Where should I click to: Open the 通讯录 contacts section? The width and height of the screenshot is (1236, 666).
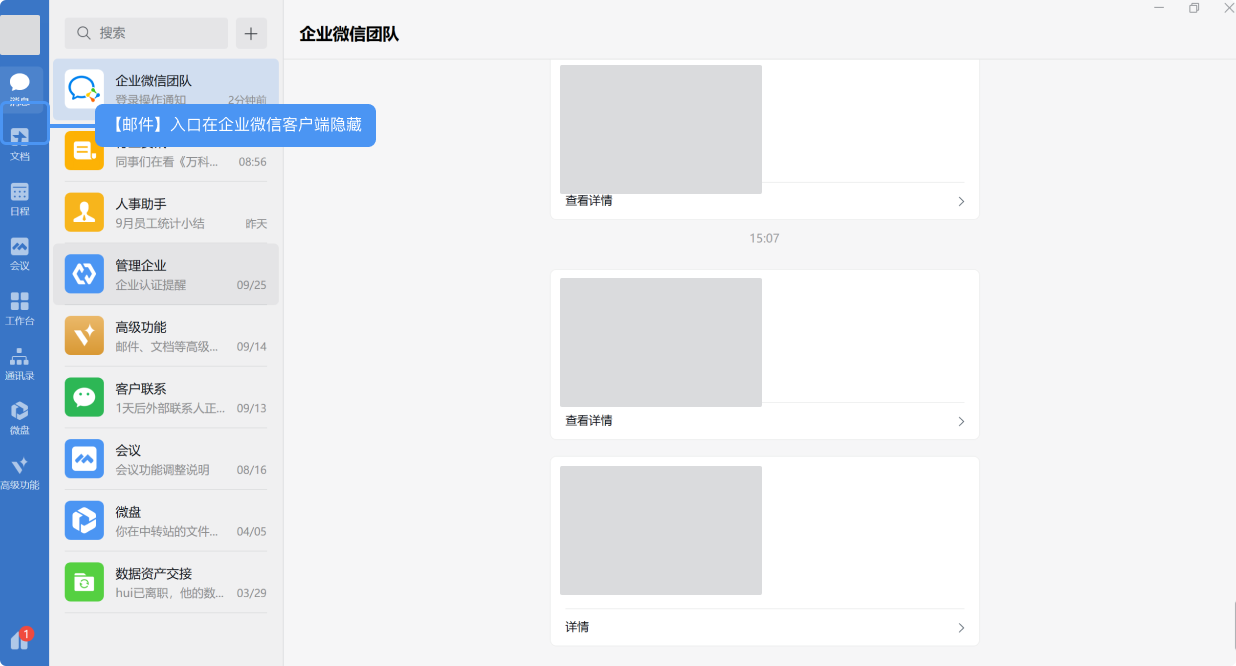click(x=20, y=363)
